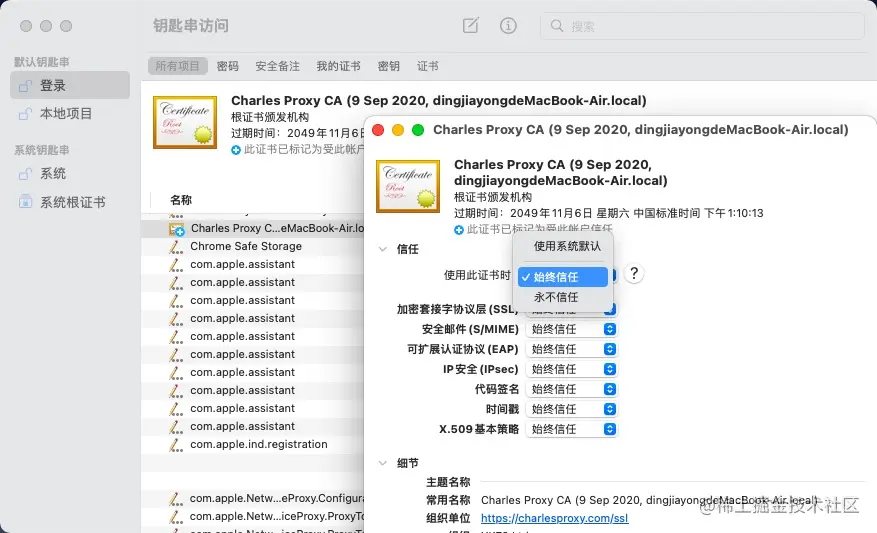The width and height of the screenshot is (877, 533).
Task: Open the 时间戳 trust dropdown
Action: (x=571, y=409)
